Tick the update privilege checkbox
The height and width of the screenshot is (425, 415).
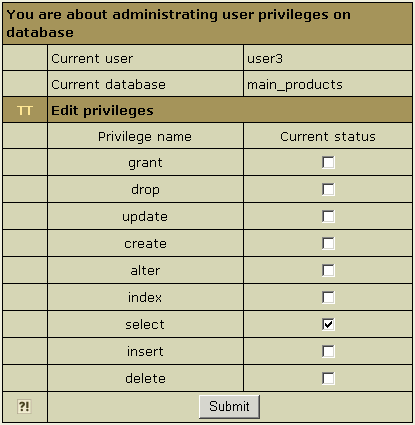click(328, 217)
